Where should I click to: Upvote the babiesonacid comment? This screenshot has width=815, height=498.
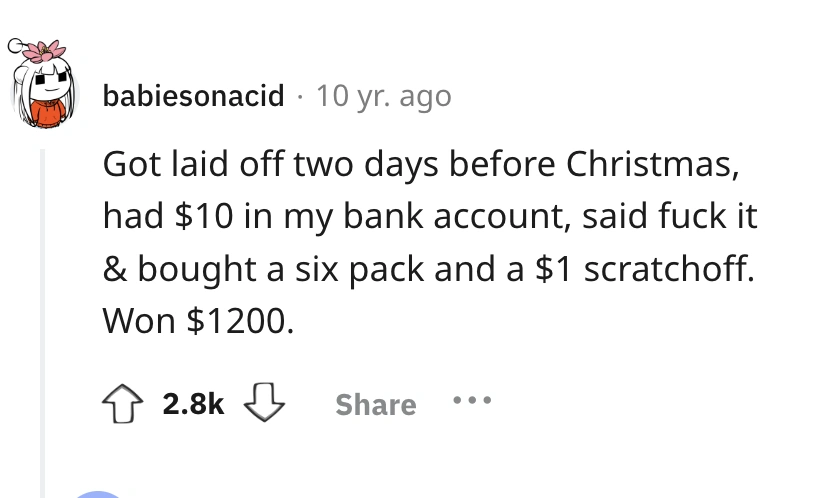point(121,404)
